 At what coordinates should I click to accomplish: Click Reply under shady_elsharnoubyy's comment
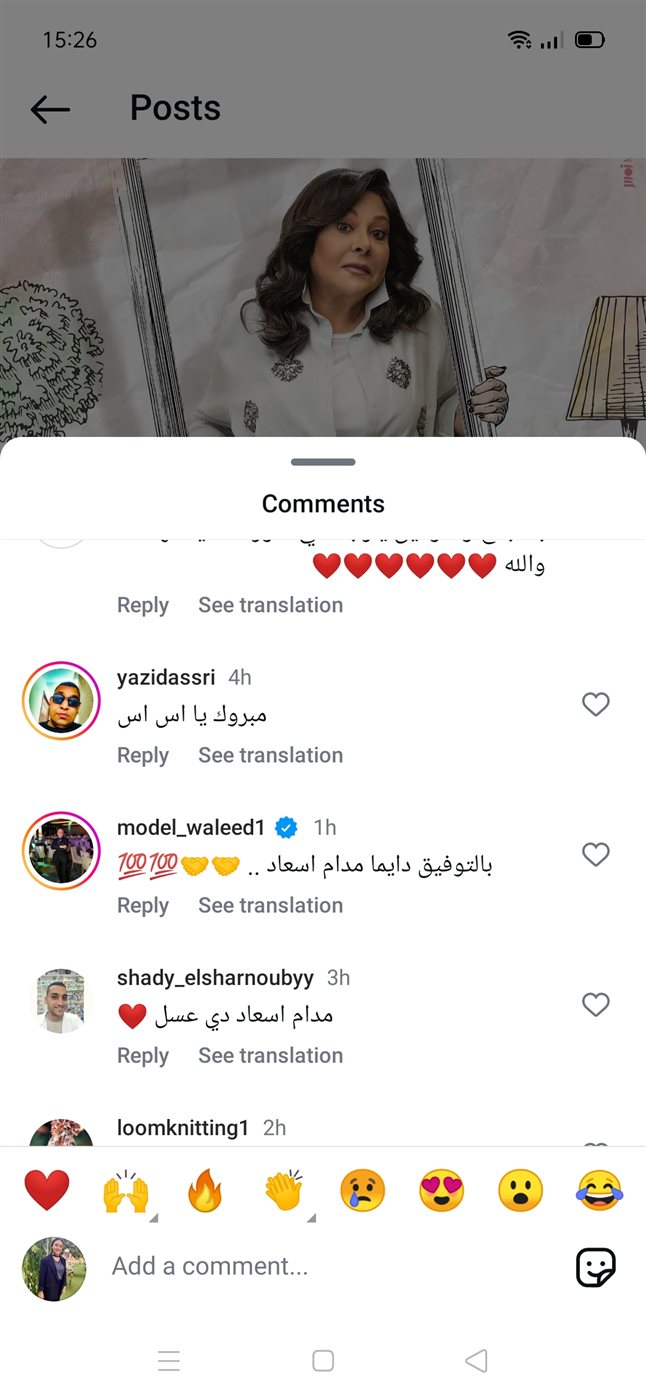click(x=143, y=1055)
